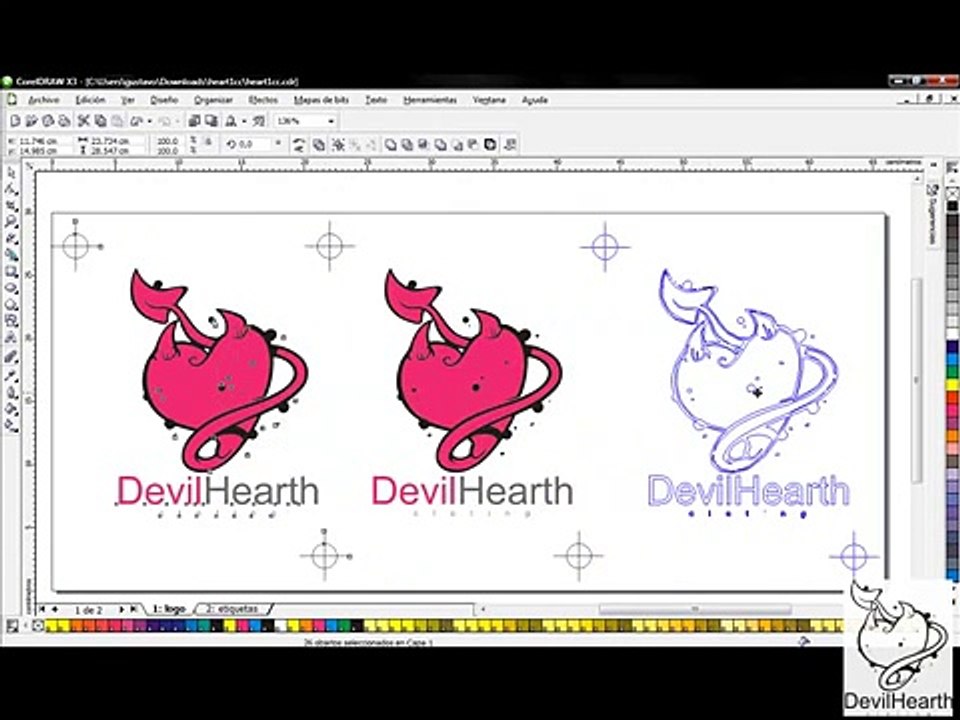Select the Rectangle tool
960x720 pixels.
pos(11,271)
